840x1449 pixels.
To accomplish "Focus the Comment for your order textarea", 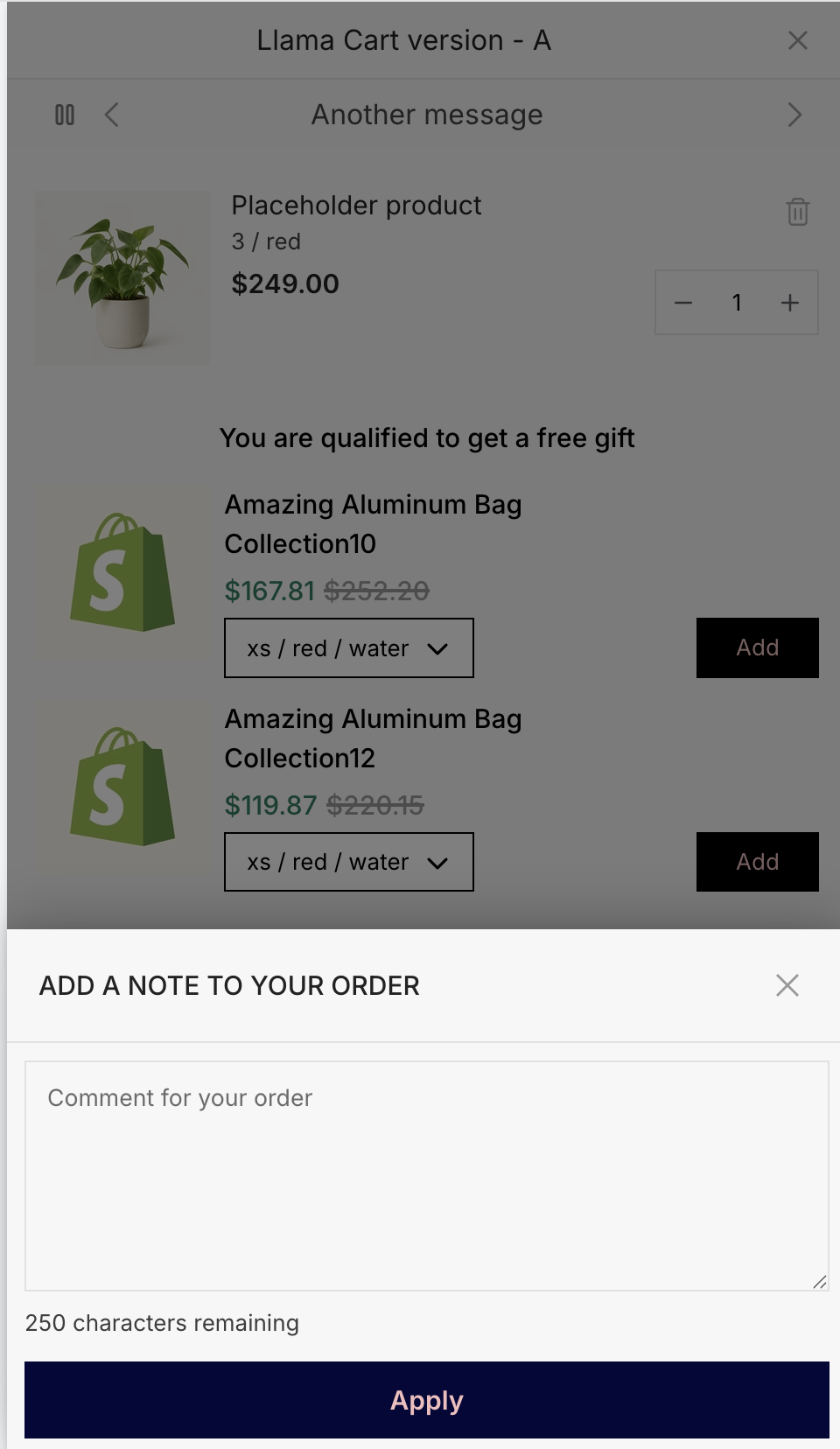I will point(427,1176).
